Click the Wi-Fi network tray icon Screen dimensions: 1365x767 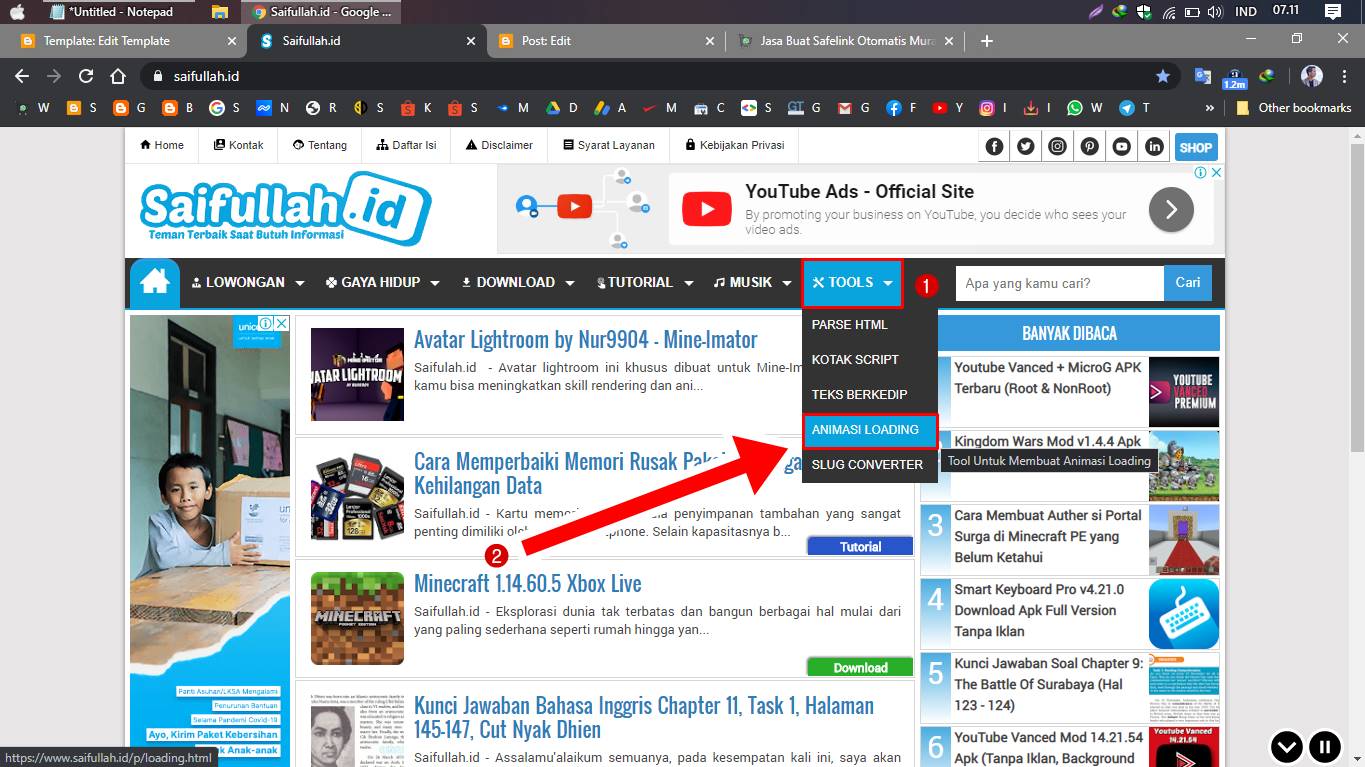coord(1168,12)
